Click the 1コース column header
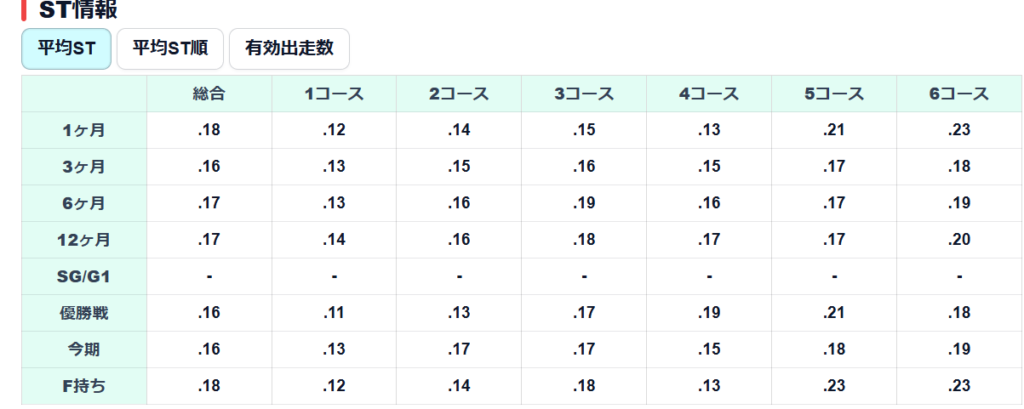Screen dimensions: 1024x409 coord(334,93)
